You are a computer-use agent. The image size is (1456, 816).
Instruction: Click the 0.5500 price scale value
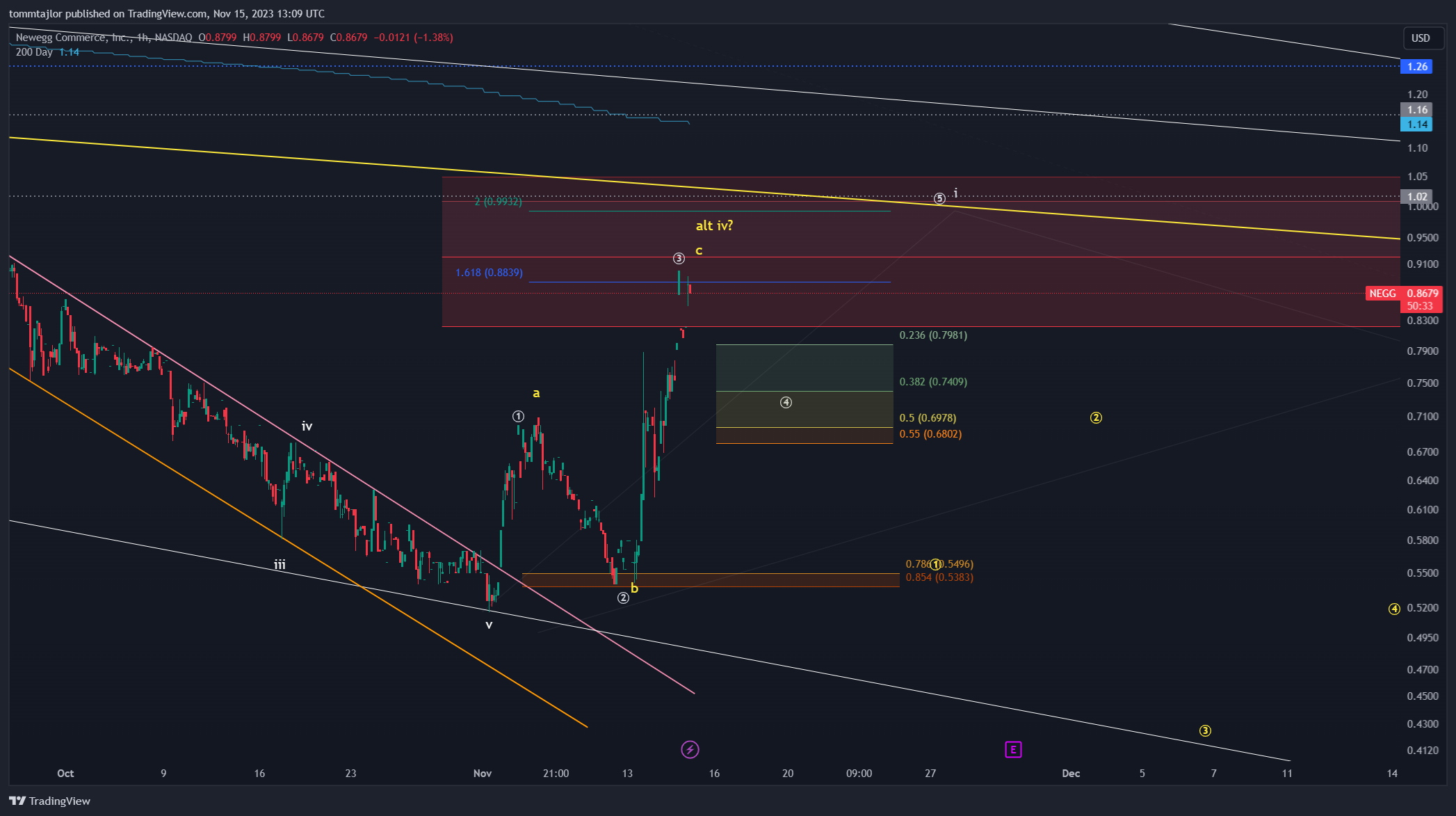pos(1423,573)
